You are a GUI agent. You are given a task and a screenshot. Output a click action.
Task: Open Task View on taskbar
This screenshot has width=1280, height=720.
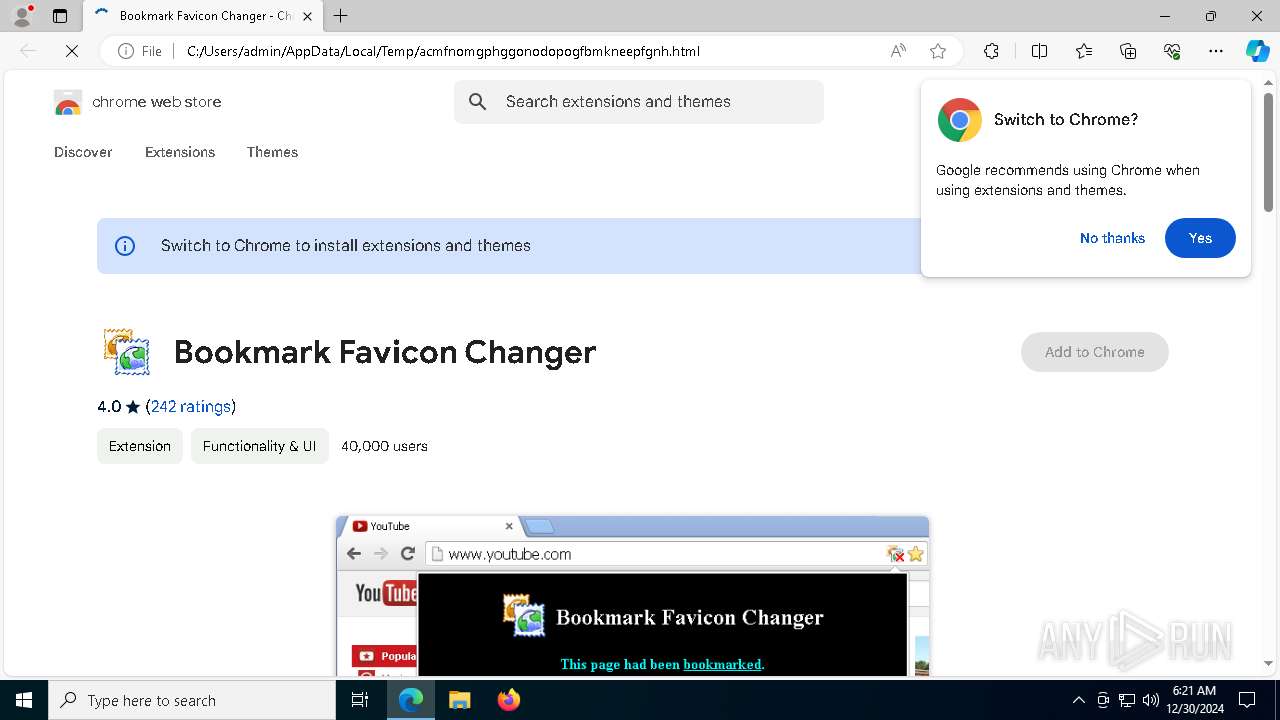click(360, 700)
